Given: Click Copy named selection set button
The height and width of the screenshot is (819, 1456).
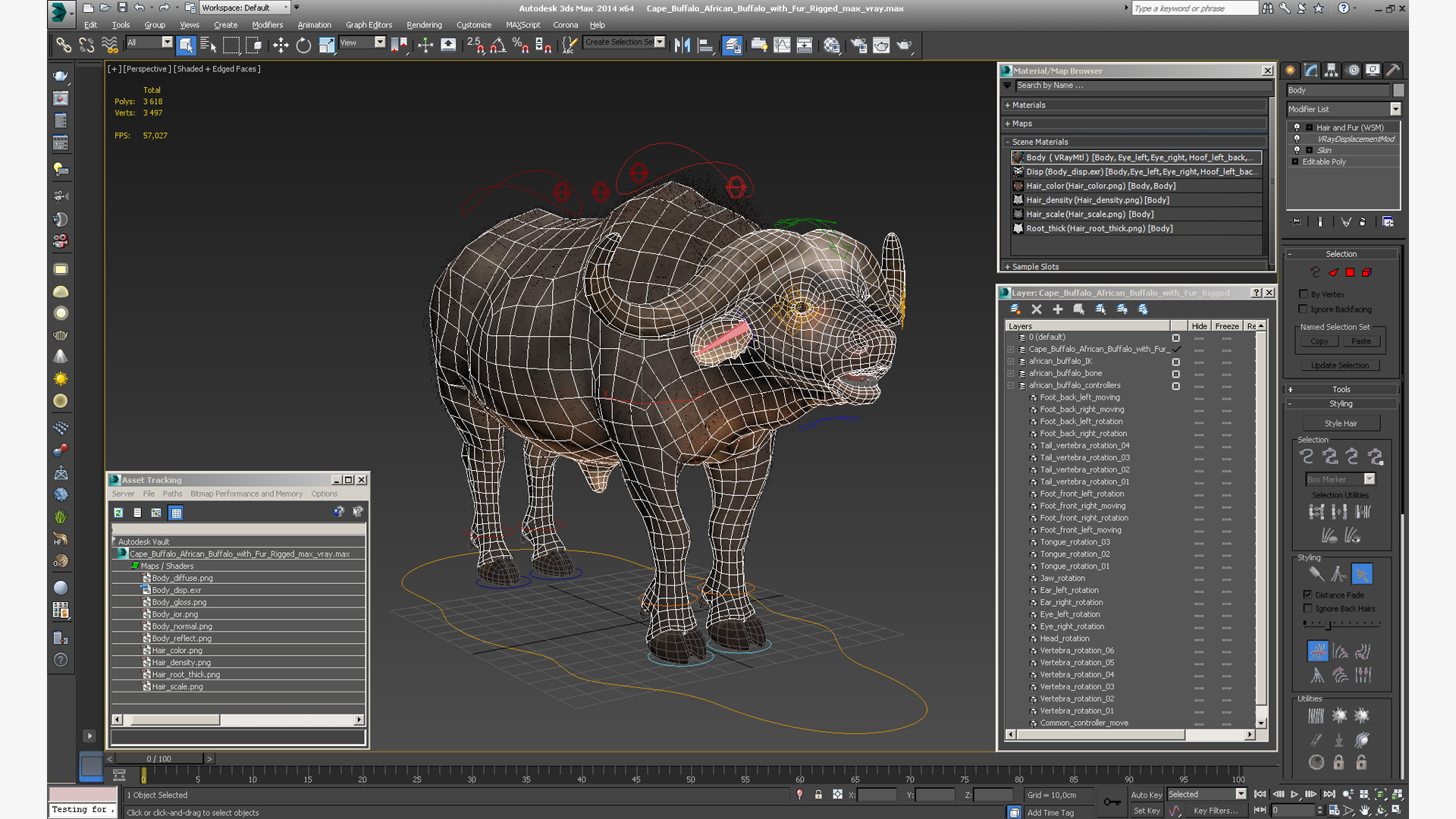Looking at the screenshot, I should [1319, 342].
